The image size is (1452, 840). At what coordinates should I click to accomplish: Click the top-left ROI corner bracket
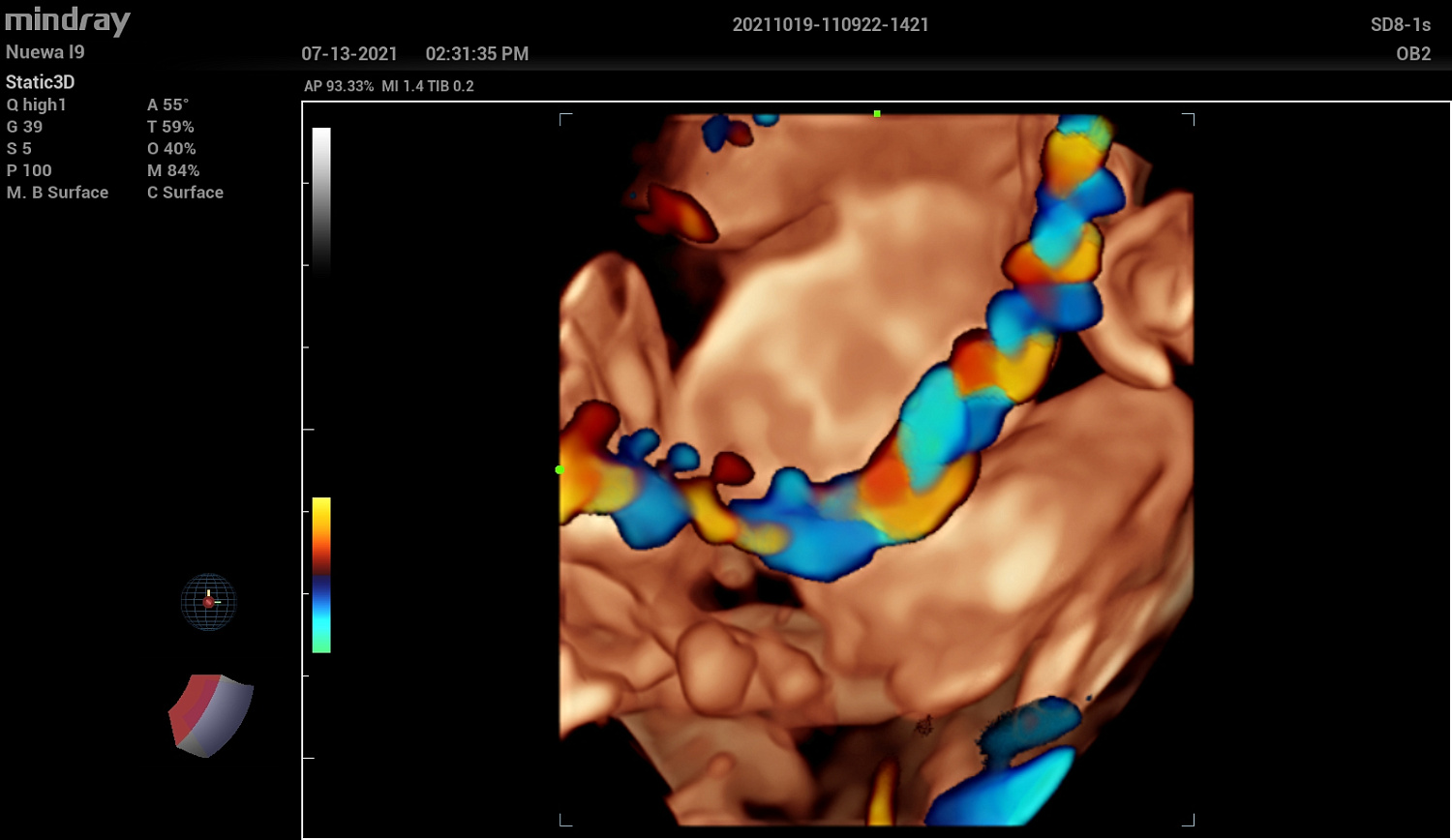(x=564, y=118)
